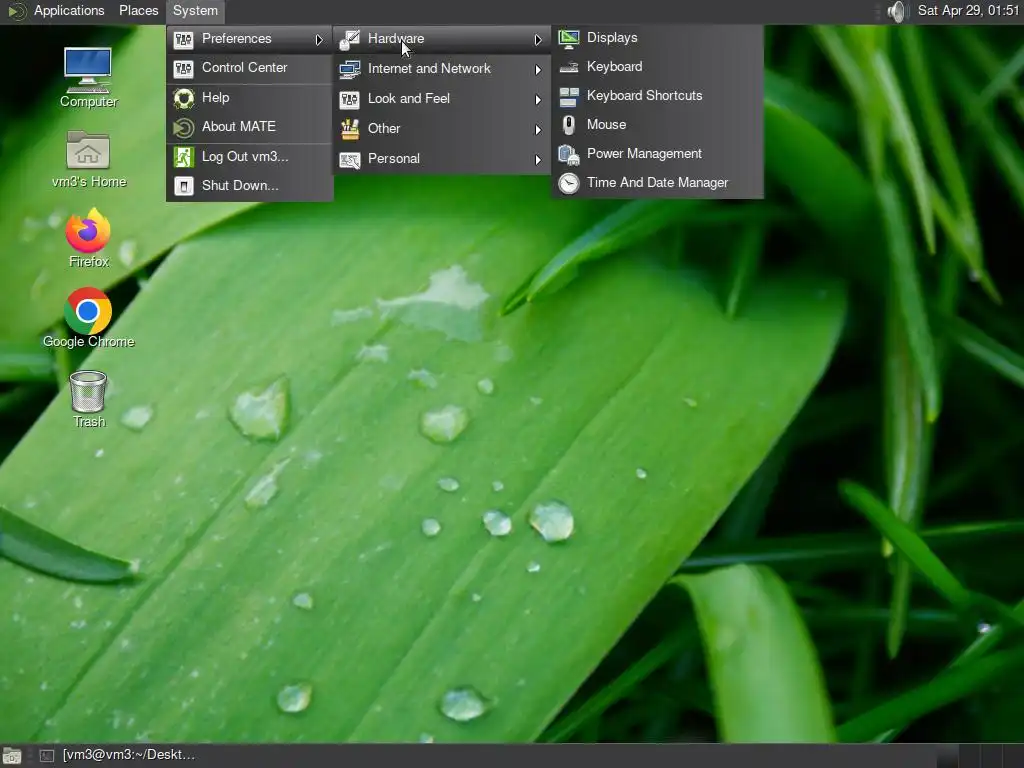The width and height of the screenshot is (1024, 768).
Task: Click the Displays monitor icon
Action: [x=568, y=39]
